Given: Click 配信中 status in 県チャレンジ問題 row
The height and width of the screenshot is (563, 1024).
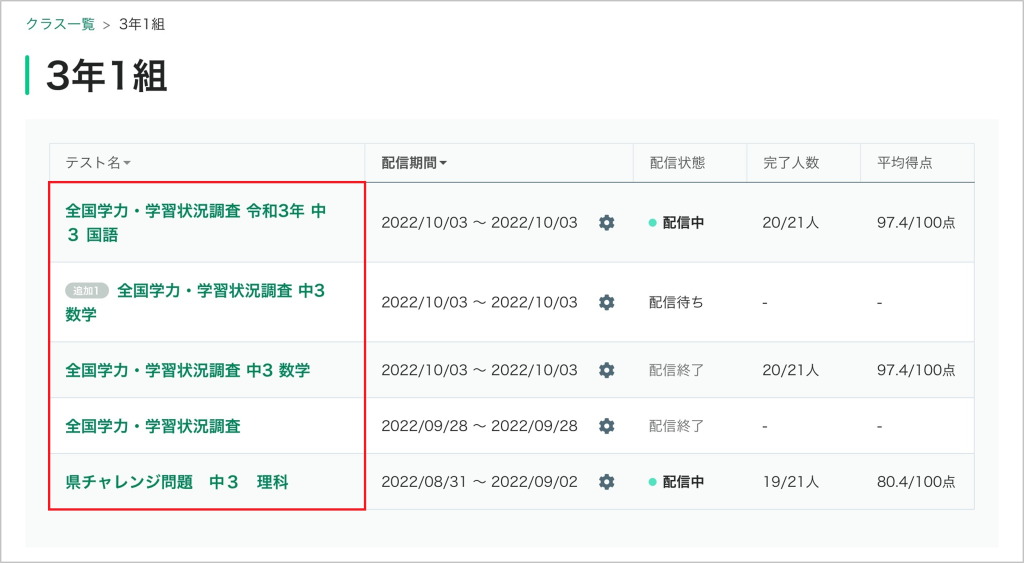Looking at the screenshot, I should pos(676,482).
